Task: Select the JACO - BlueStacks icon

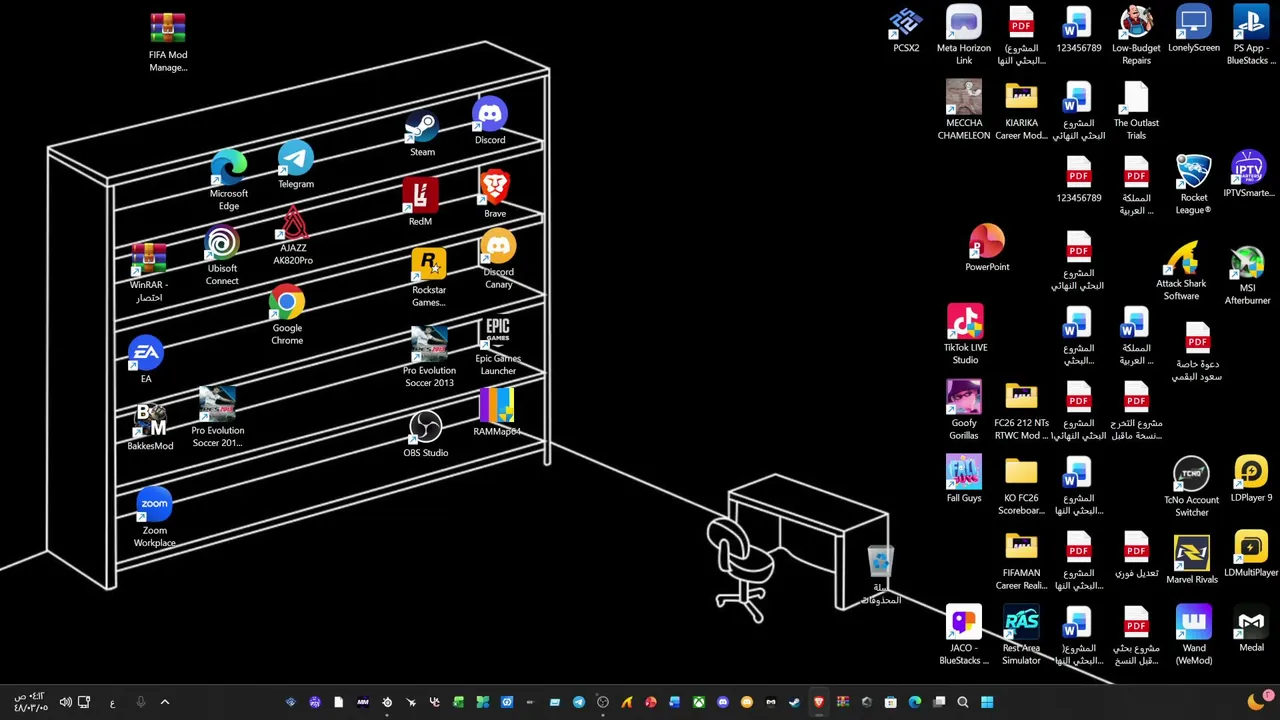Action: (964, 636)
